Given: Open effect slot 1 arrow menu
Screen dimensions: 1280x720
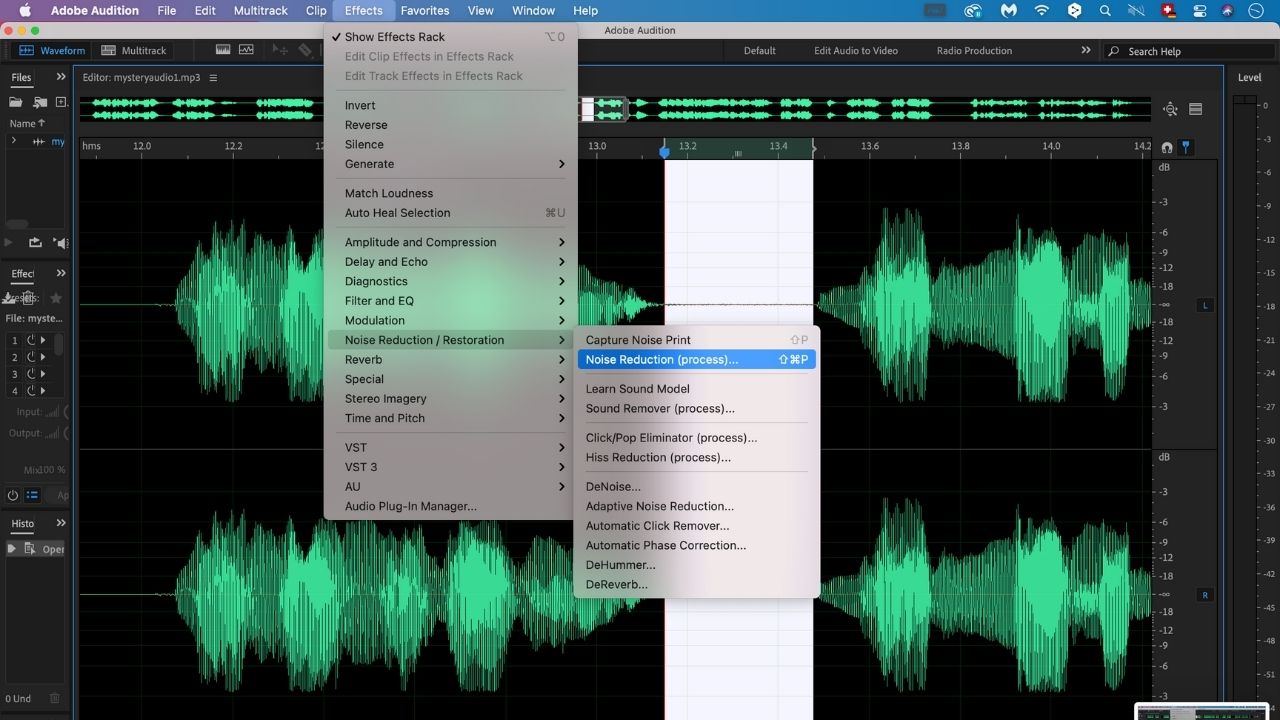Looking at the screenshot, I should point(43,340).
